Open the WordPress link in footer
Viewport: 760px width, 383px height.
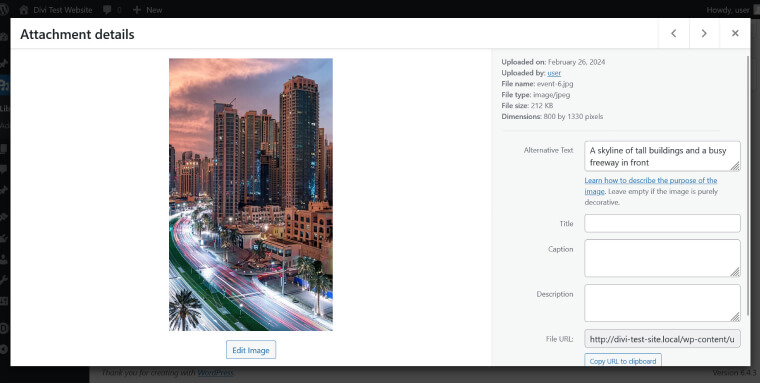[x=215, y=372]
